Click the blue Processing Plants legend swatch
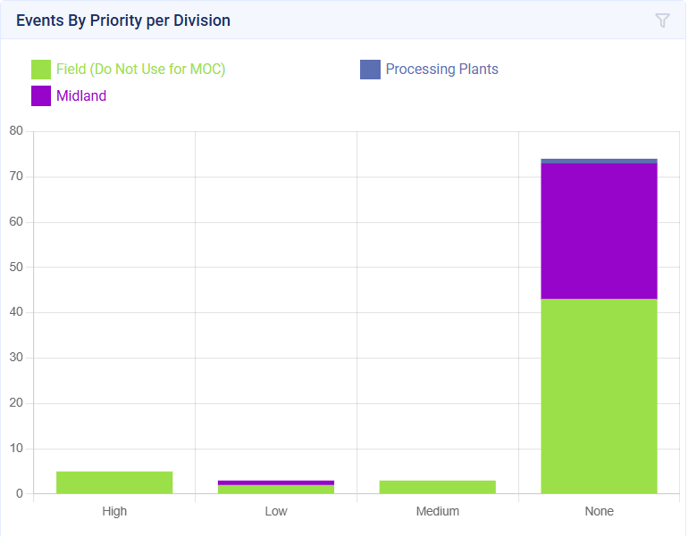This screenshot has width=688, height=536. tap(370, 69)
